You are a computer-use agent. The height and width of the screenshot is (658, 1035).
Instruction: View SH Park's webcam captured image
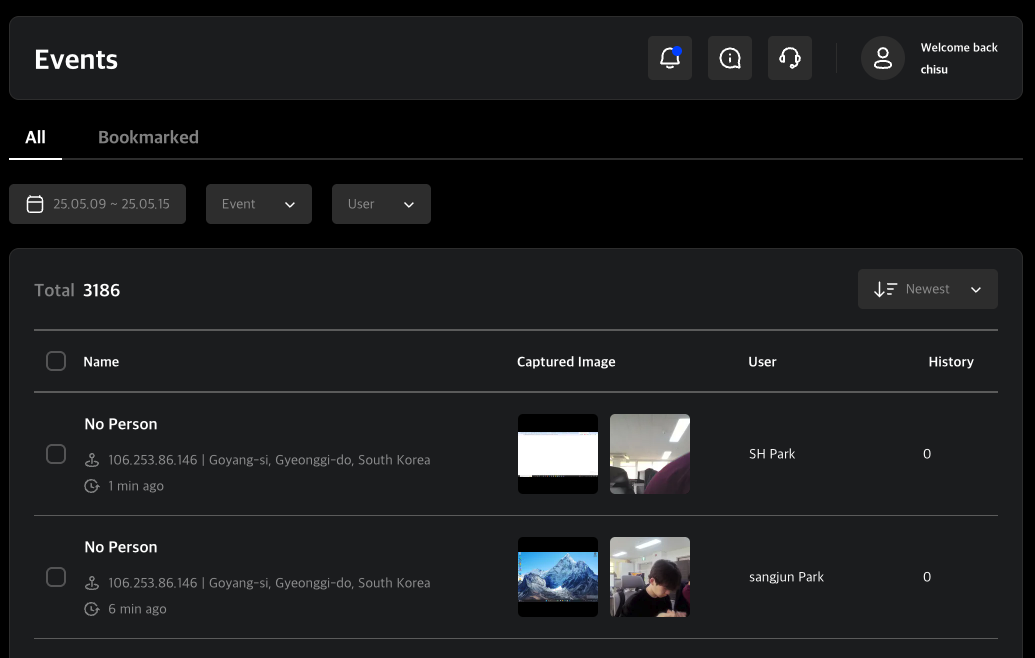coord(650,454)
